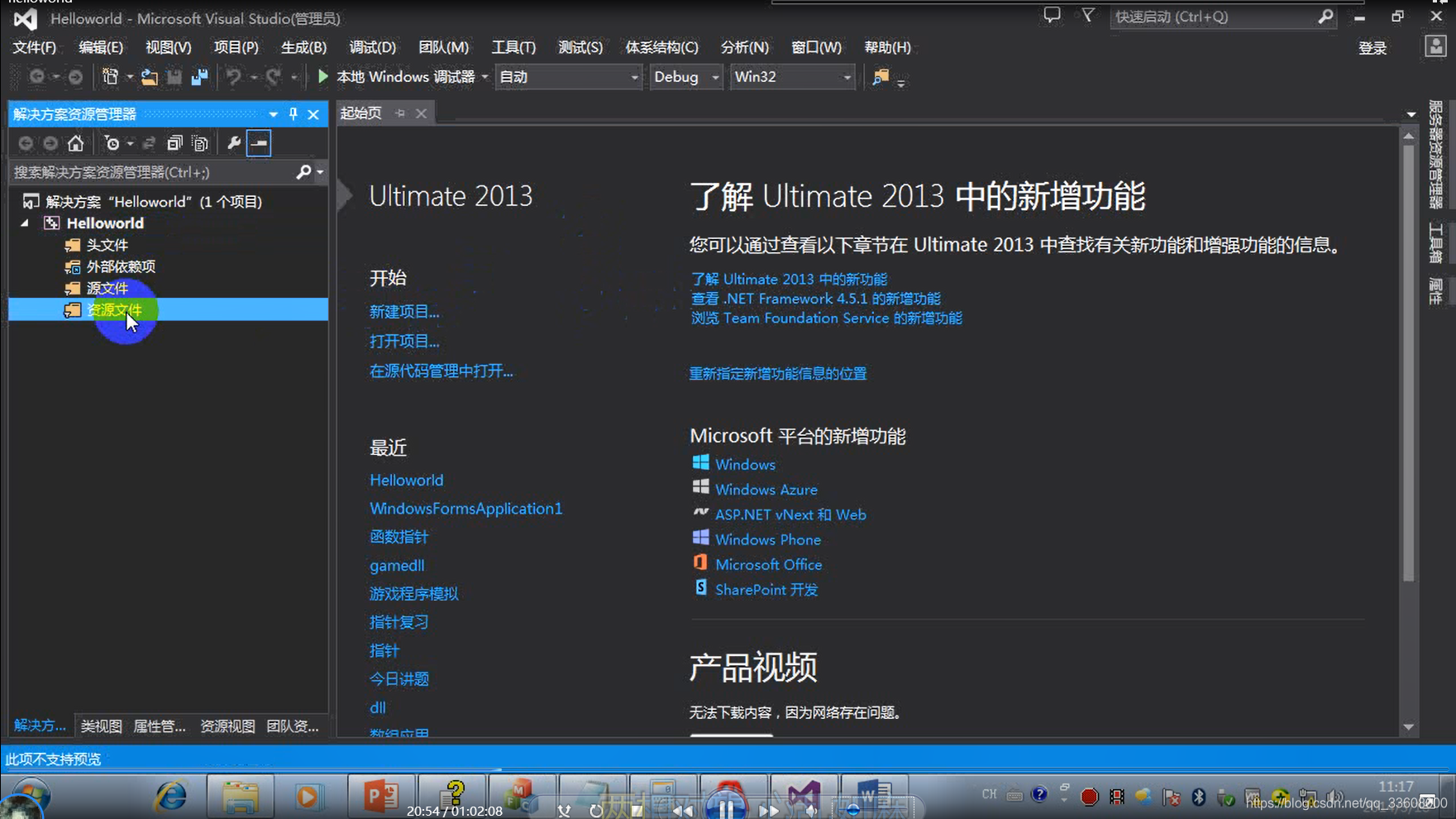Toggle Show All Files in Solution Explorer

[x=199, y=143]
